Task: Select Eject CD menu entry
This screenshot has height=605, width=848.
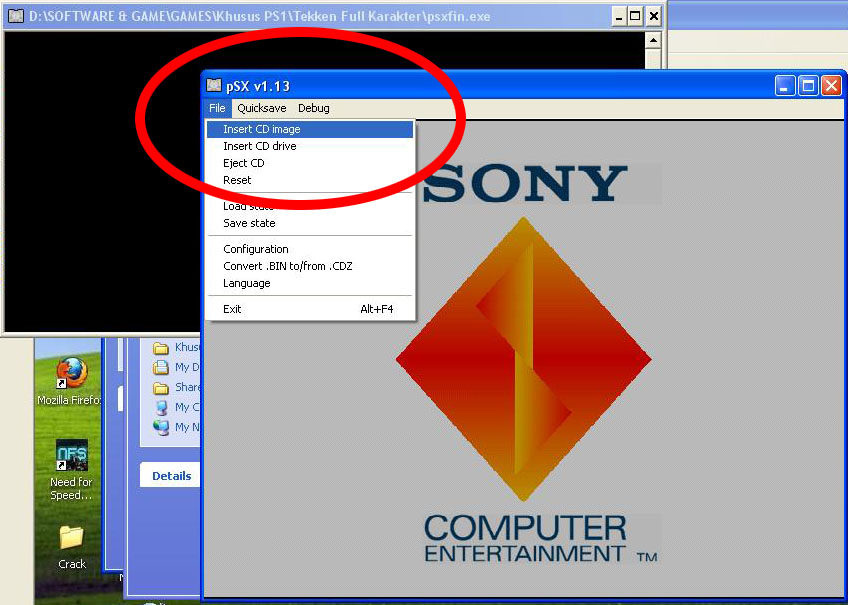Action: (x=310, y=163)
